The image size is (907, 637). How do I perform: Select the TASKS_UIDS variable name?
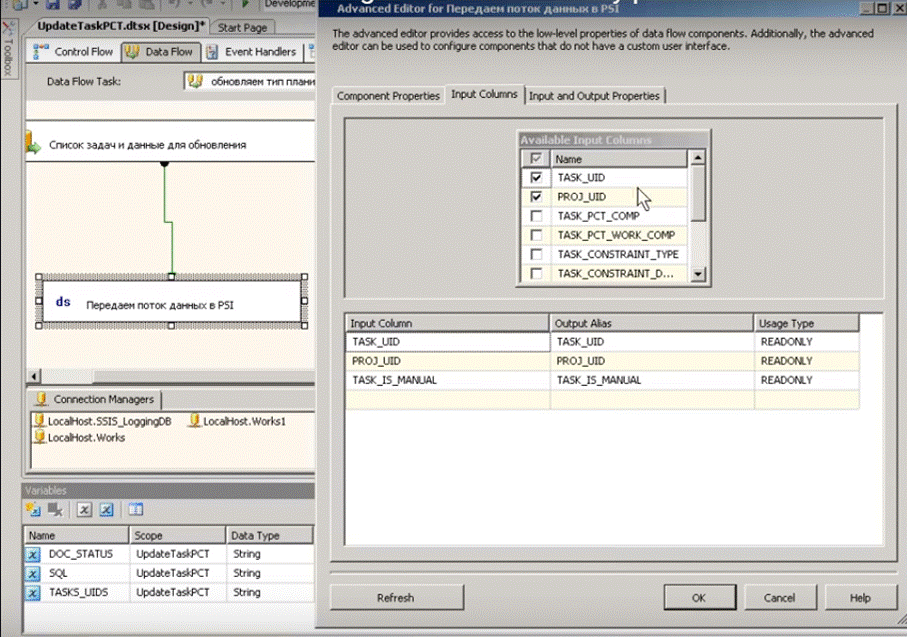pyautogui.click(x=78, y=592)
